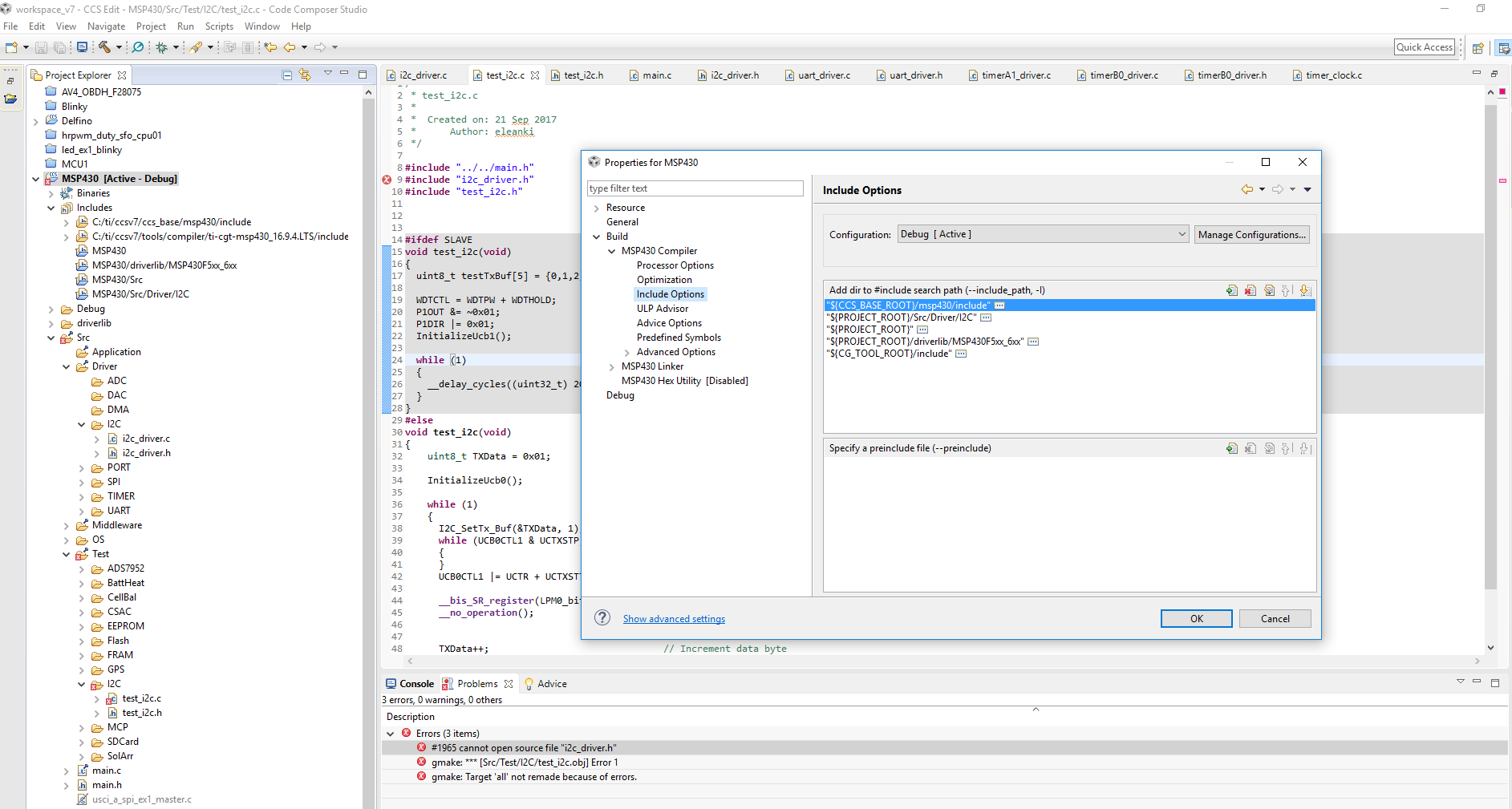
Task: Select Predefined Symbols in properties tree
Action: (x=679, y=338)
